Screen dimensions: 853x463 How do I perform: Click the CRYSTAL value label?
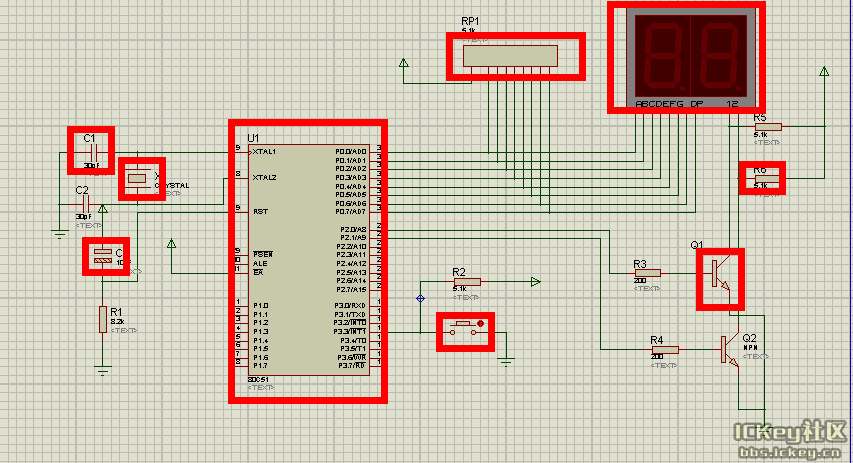pos(172,186)
